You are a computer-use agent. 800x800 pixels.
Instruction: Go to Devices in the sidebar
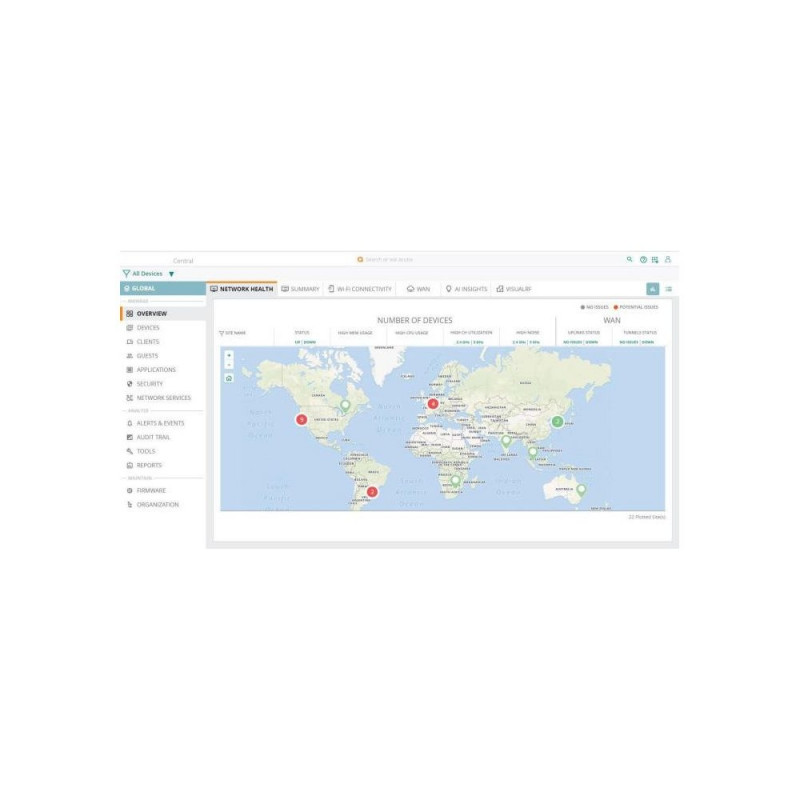(148, 327)
